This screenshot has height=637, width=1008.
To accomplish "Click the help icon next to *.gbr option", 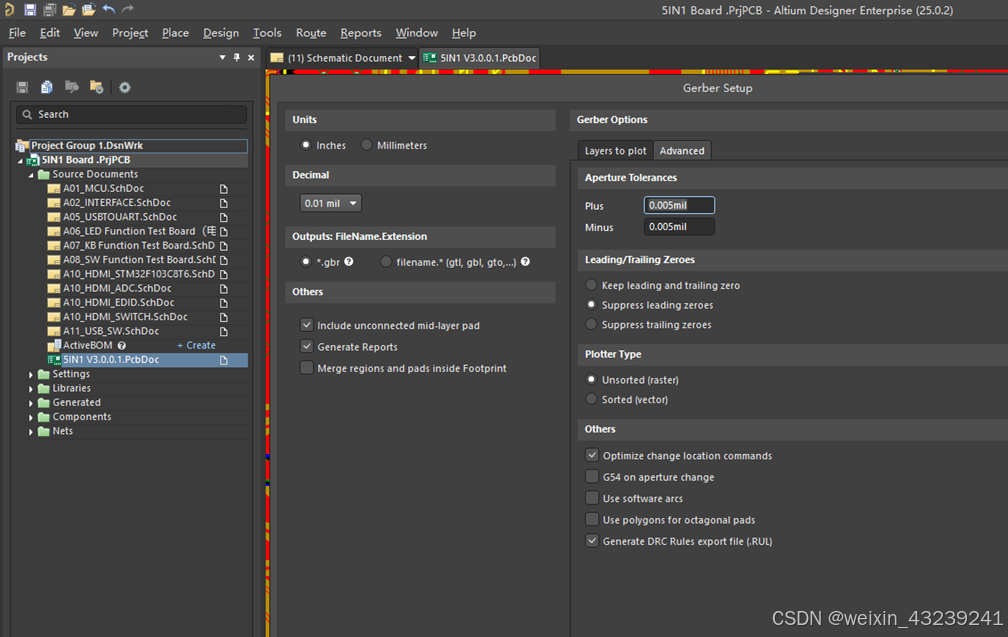I will [x=348, y=262].
